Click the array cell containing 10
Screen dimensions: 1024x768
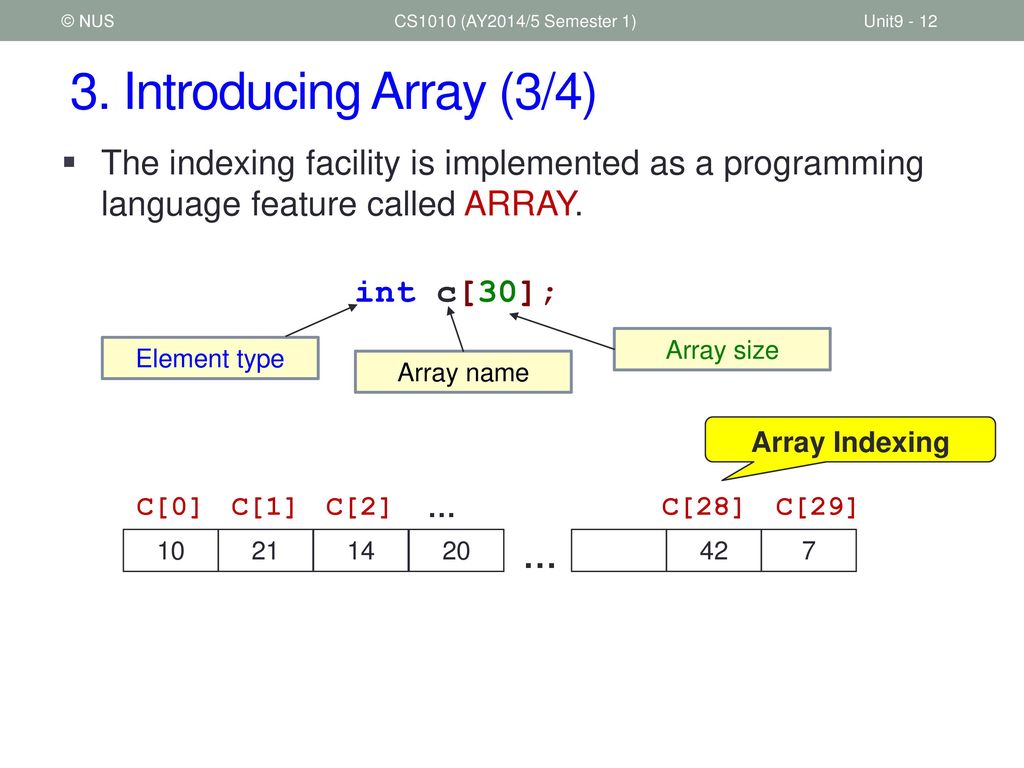coord(170,551)
